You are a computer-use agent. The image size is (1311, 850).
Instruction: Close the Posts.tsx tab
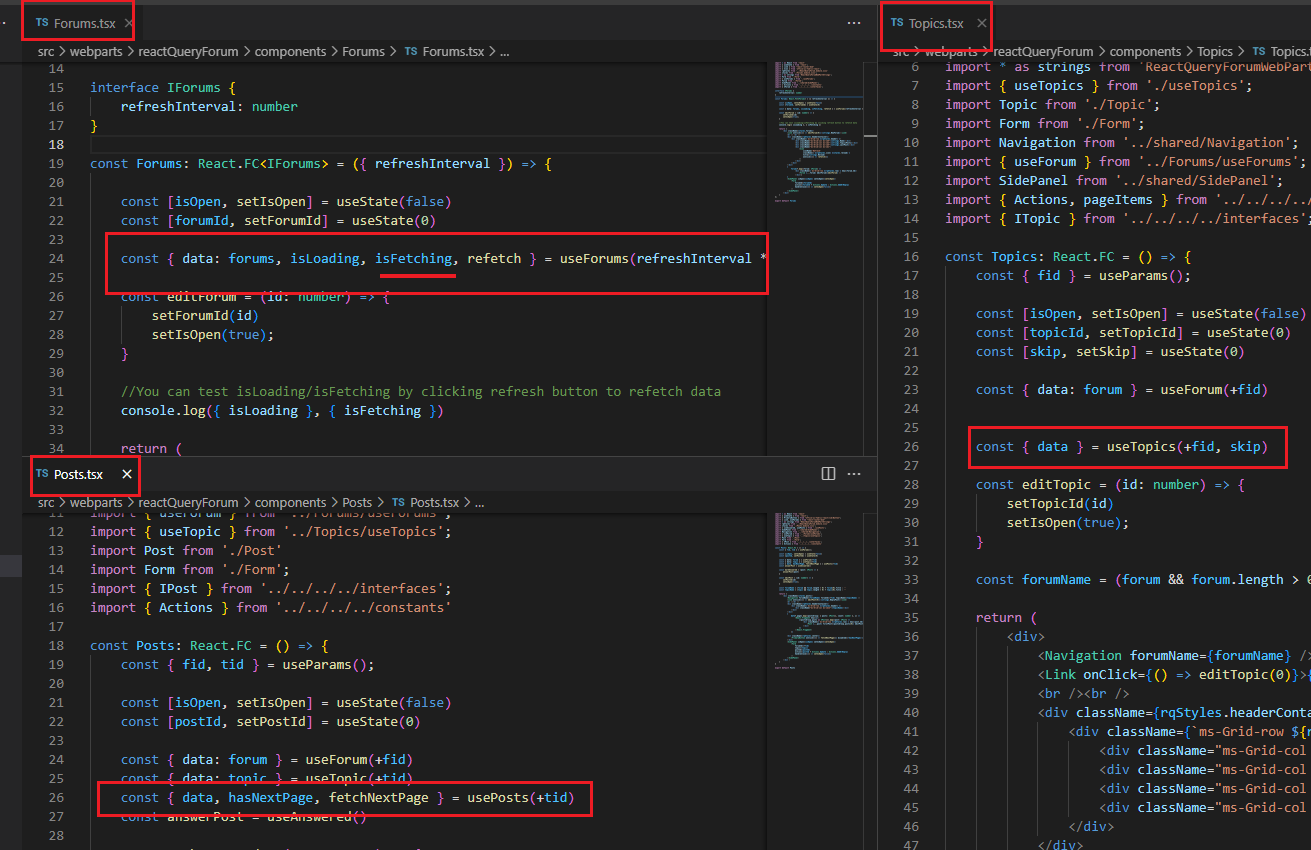tap(126, 474)
